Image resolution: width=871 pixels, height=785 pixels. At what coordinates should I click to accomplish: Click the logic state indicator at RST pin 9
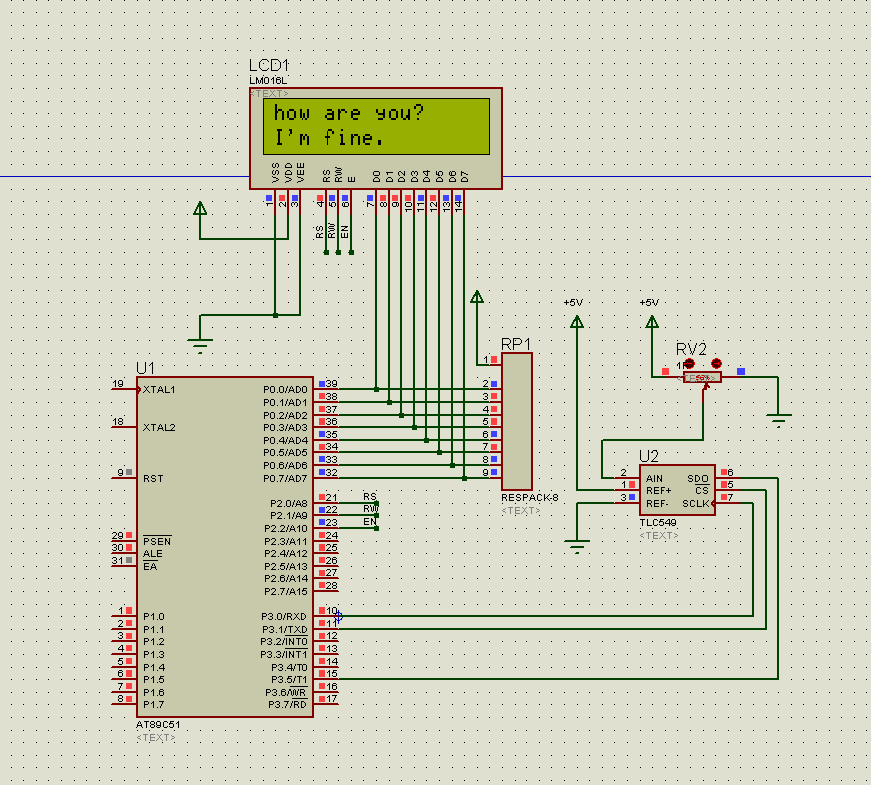129,472
